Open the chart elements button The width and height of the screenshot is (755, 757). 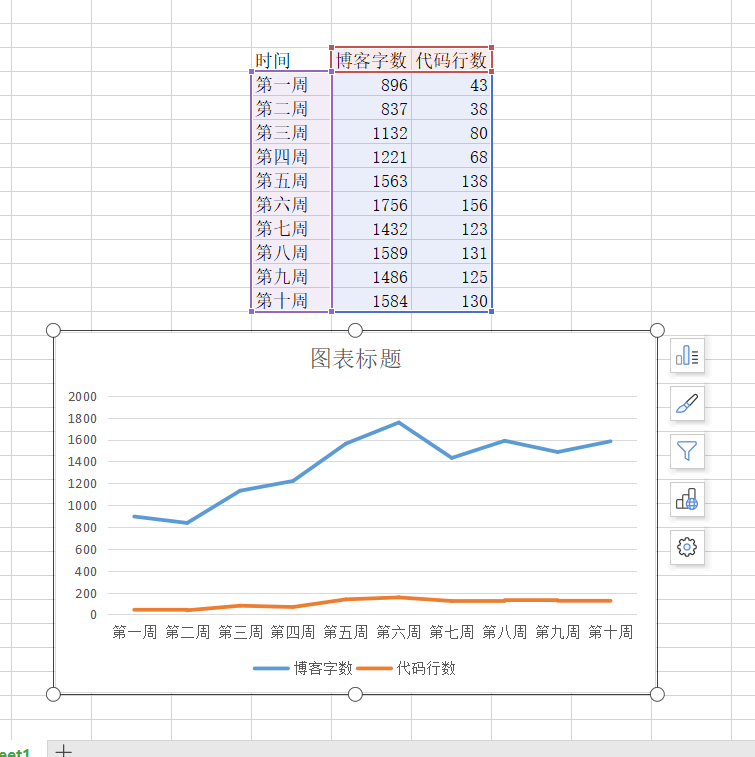point(687,355)
